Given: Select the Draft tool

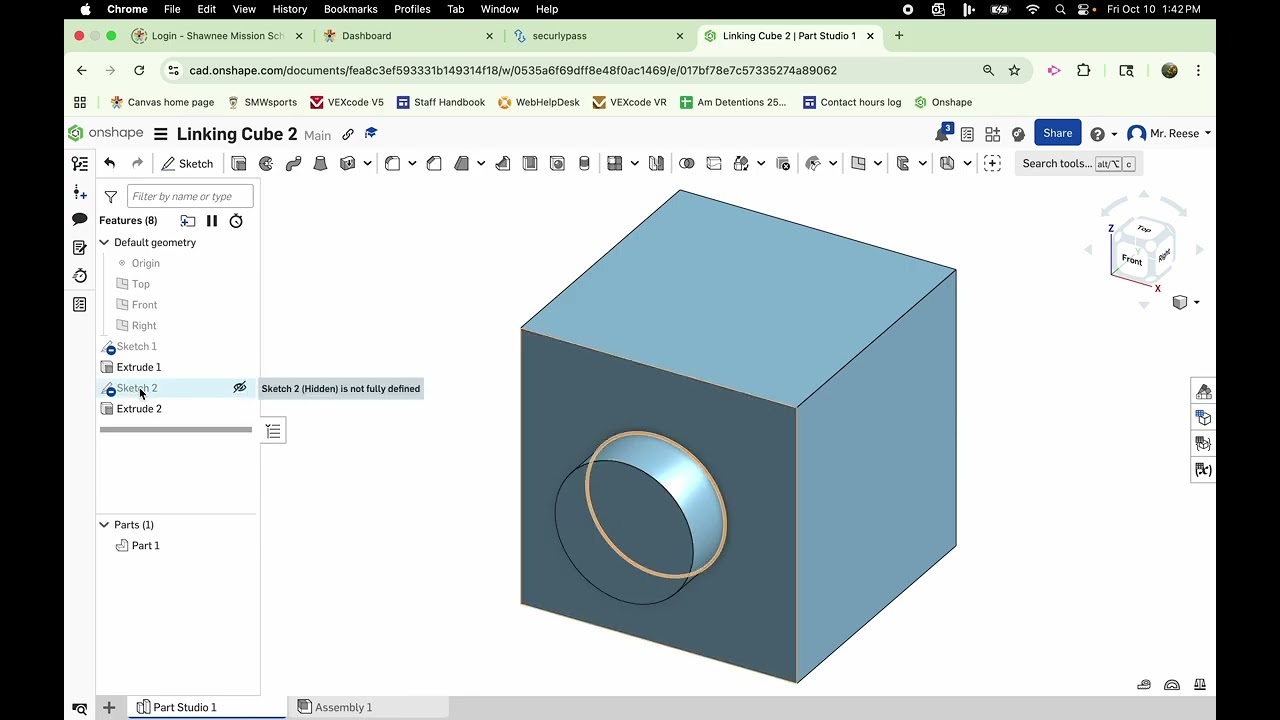Looking at the screenshot, I should 461,163.
